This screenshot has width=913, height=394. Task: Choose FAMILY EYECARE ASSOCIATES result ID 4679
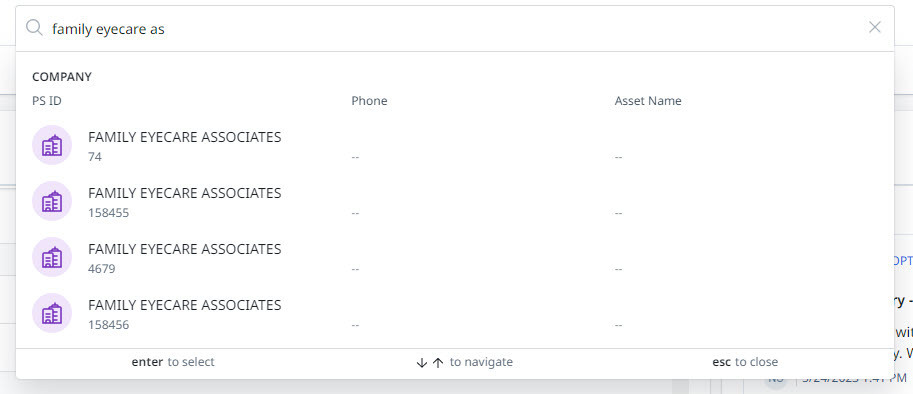455,257
